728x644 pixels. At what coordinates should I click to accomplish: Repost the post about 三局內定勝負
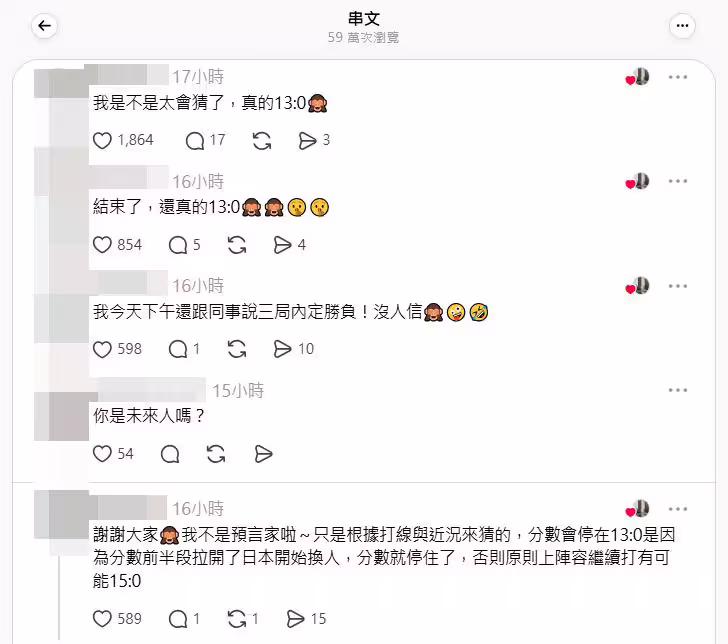point(237,349)
